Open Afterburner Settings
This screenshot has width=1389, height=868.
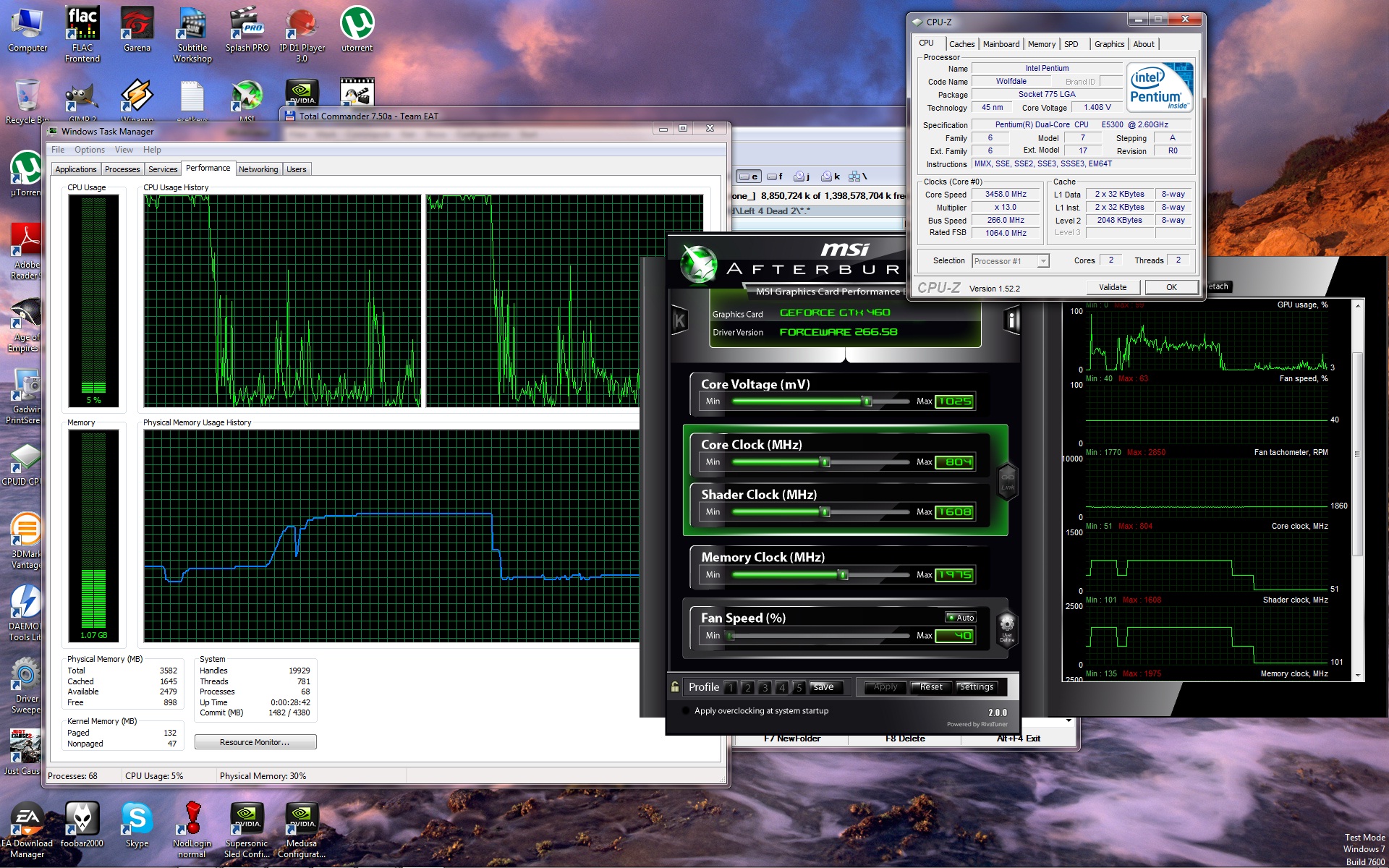click(977, 687)
